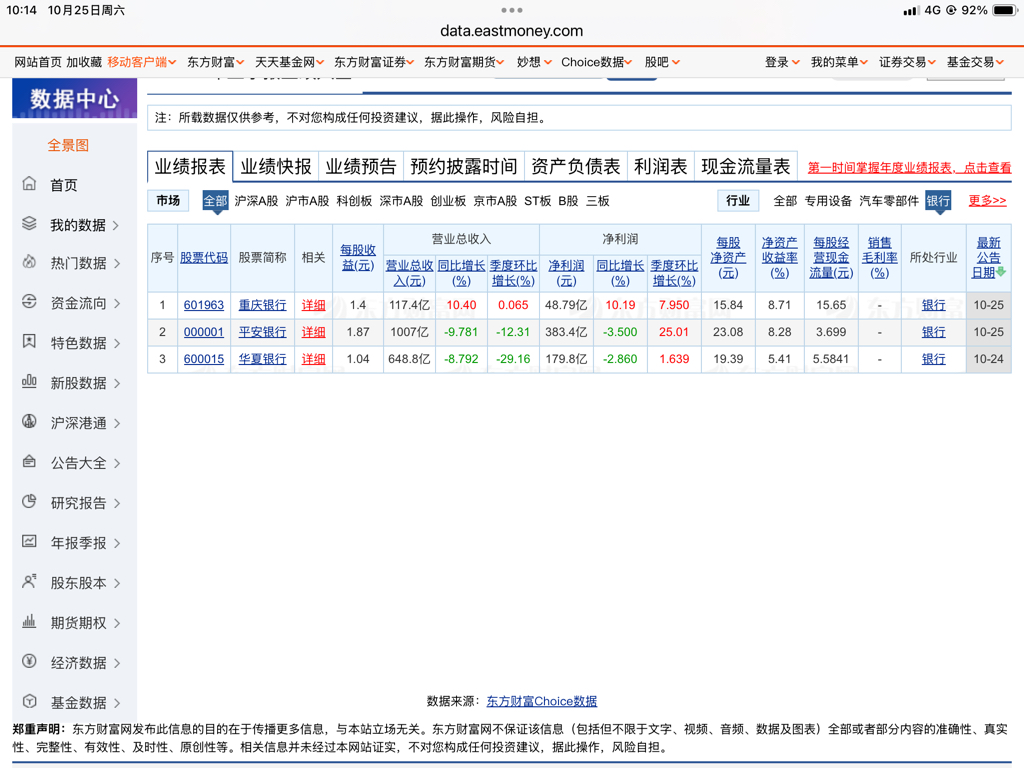Screen dimensions: 1024x768
Task: Open 东方财富Choice数据 source link
Action: (541, 701)
